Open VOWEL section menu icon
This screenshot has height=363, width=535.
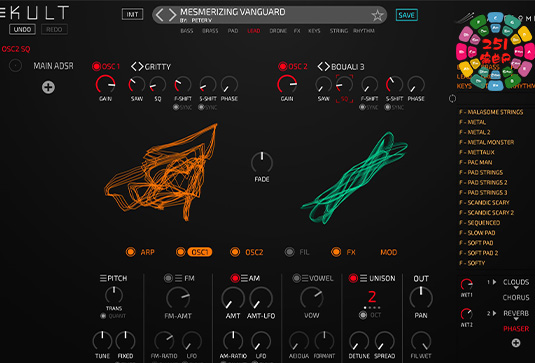click(305, 278)
